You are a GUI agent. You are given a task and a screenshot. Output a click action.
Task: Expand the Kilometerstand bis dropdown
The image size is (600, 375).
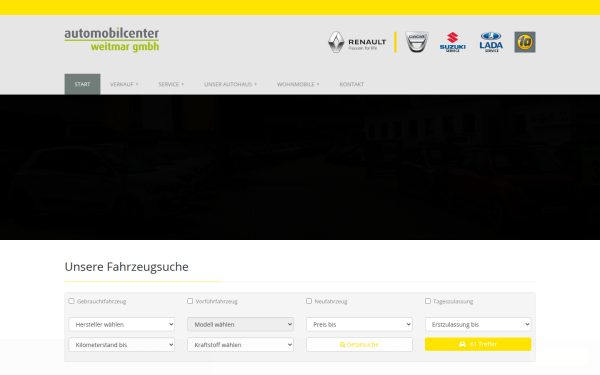[x=122, y=344]
